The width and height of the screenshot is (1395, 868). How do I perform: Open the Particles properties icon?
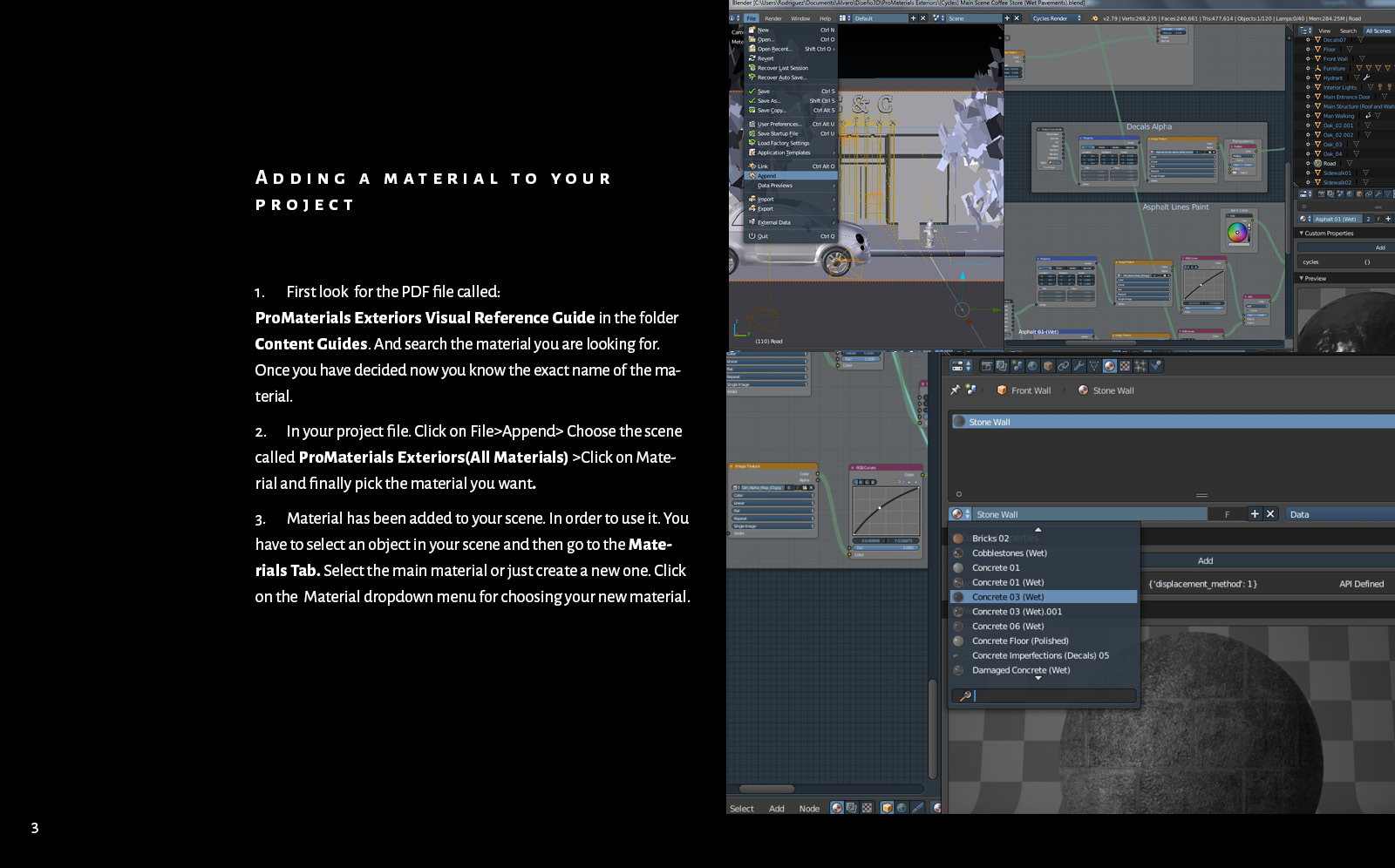pyautogui.click(x=1140, y=366)
